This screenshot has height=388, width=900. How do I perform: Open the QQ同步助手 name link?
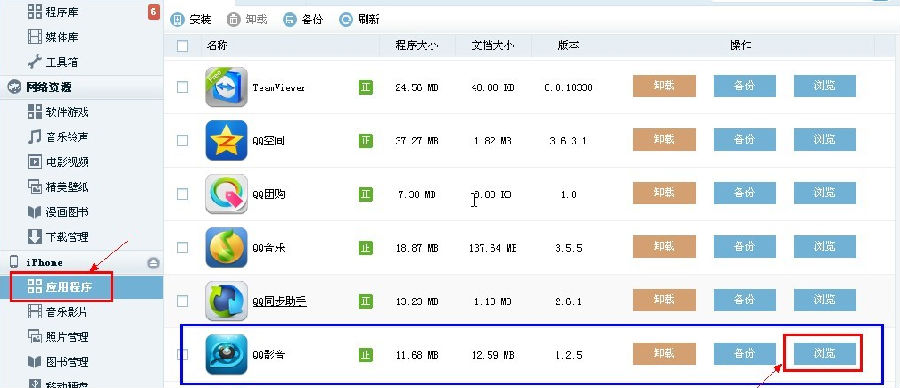[279, 301]
